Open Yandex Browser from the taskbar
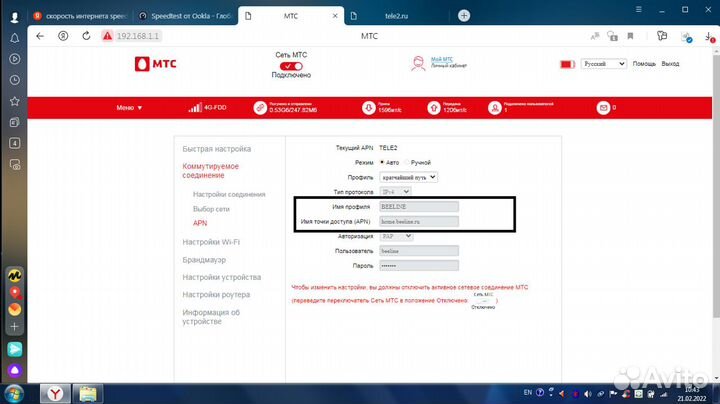This screenshot has height=404, width=720. [x=55, y=394]
